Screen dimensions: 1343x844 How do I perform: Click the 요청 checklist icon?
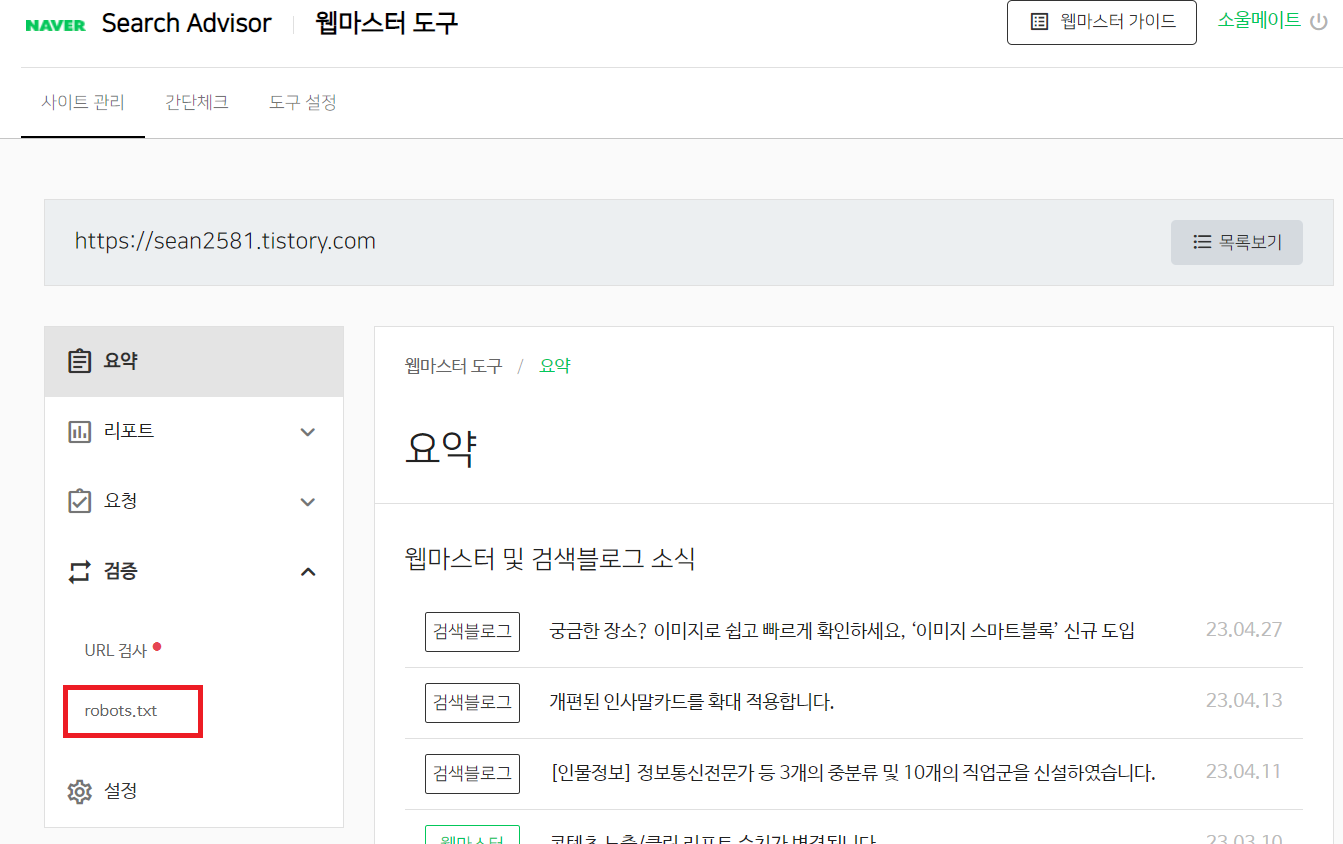(79, 501)
